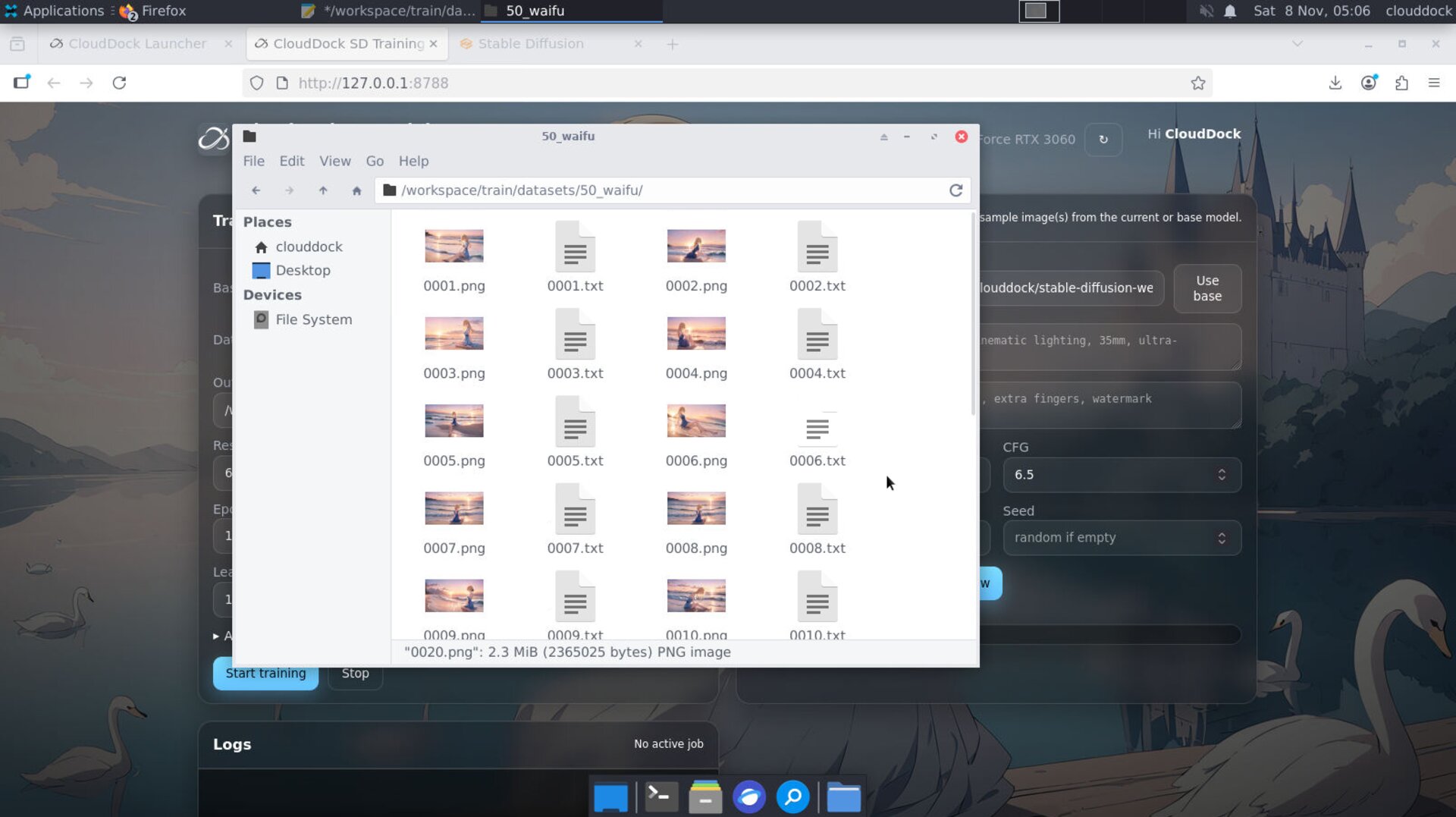
Task: Switch to the Stable Diffusion tab
Action: [x=531, y=44]
